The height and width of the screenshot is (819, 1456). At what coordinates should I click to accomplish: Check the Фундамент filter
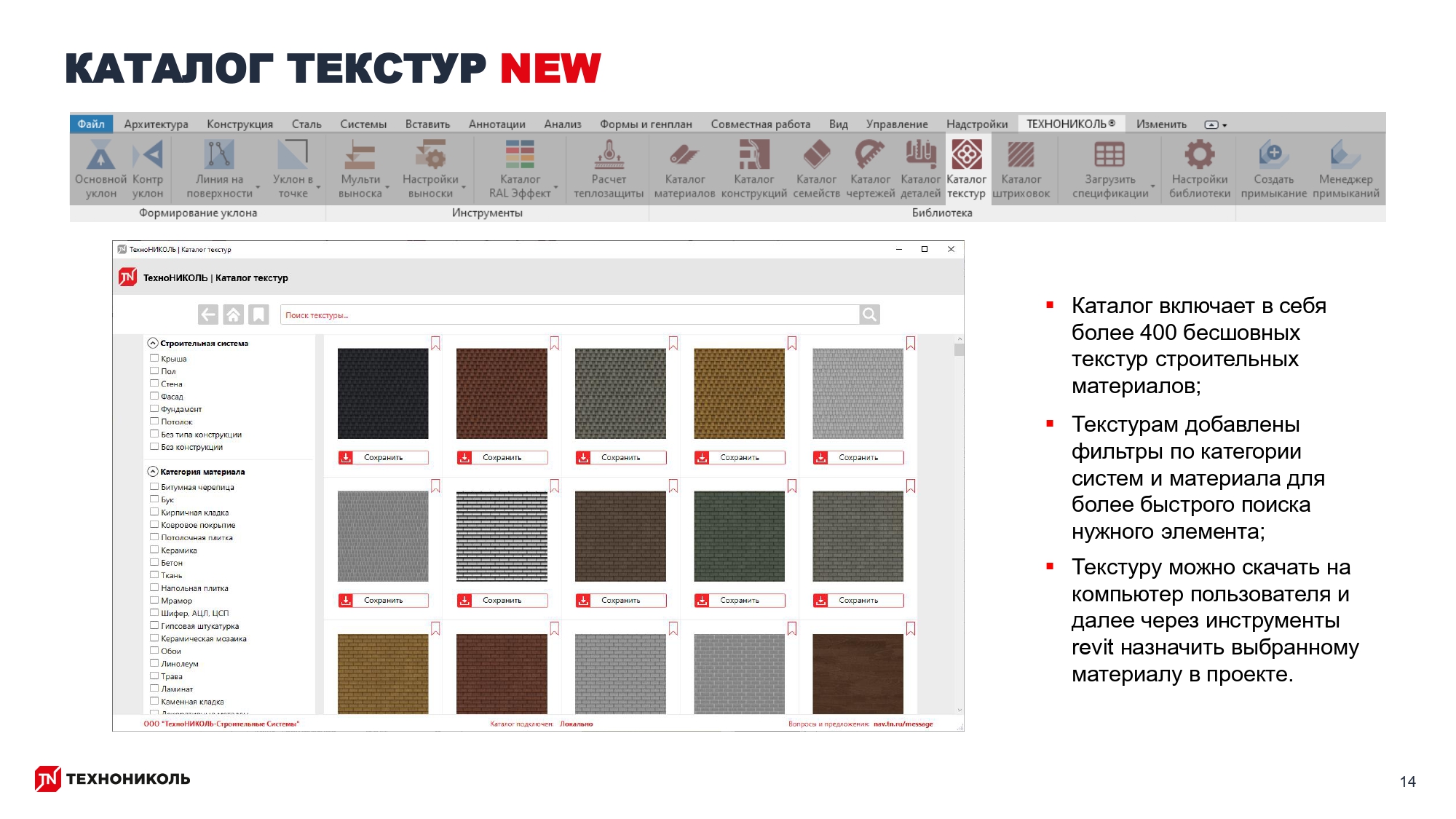click(x=154, y=408)
